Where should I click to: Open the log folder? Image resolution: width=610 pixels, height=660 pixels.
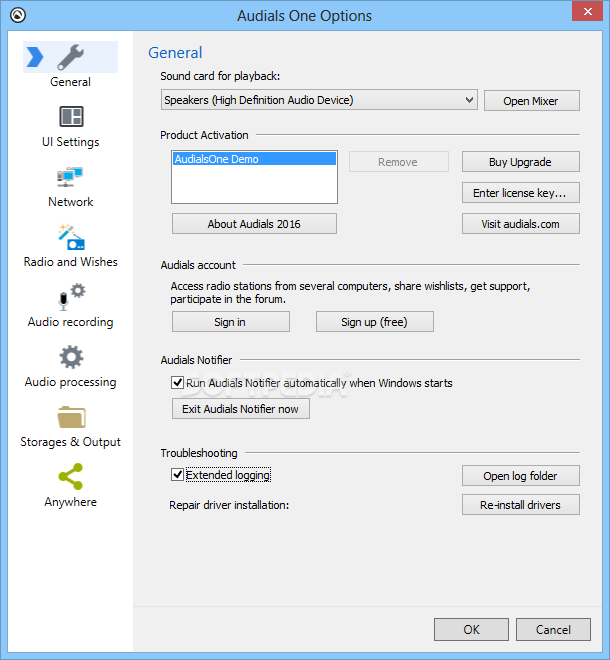click(521, 476)
